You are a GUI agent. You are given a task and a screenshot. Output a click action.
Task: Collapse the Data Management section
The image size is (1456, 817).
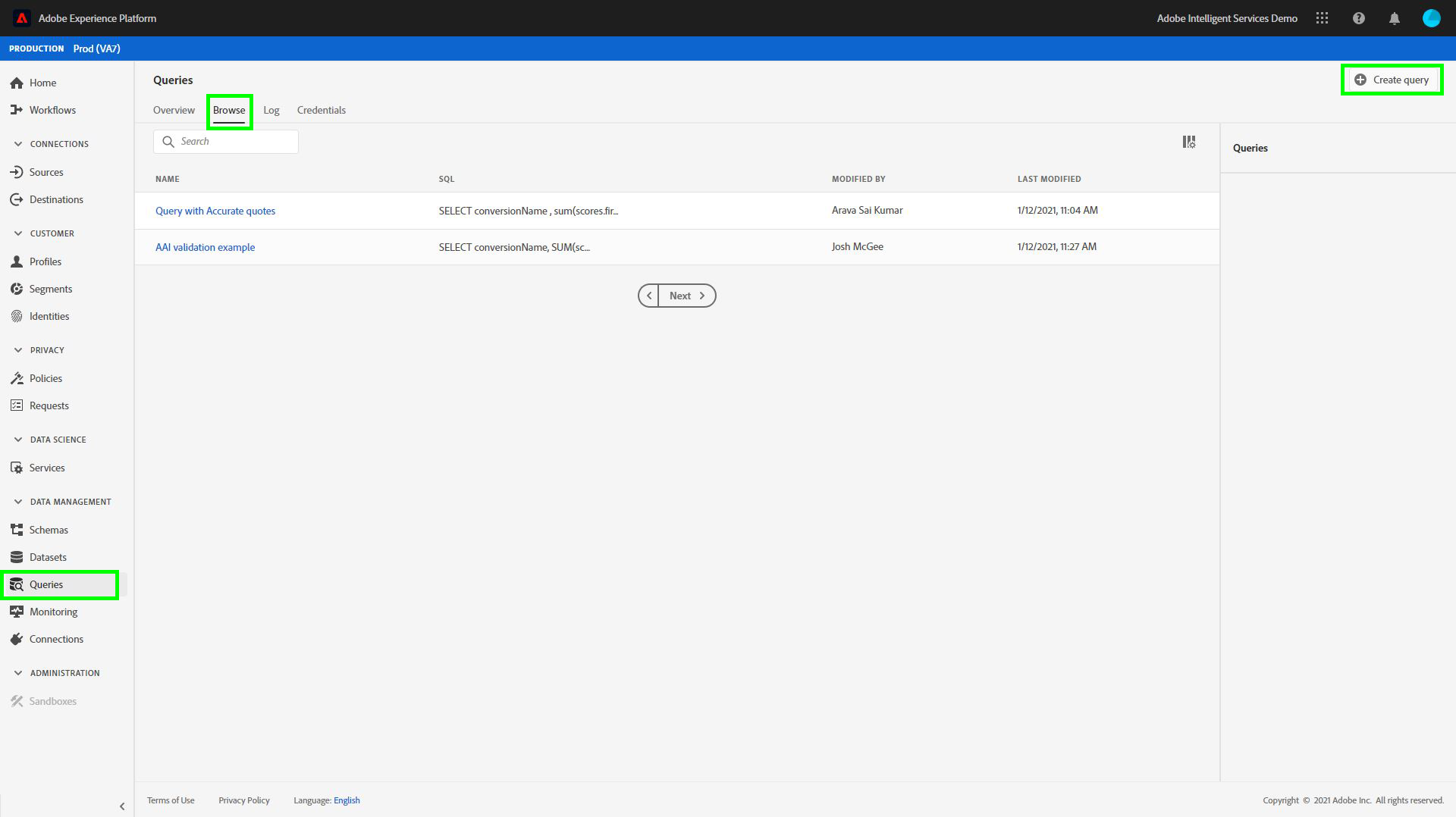18,502
